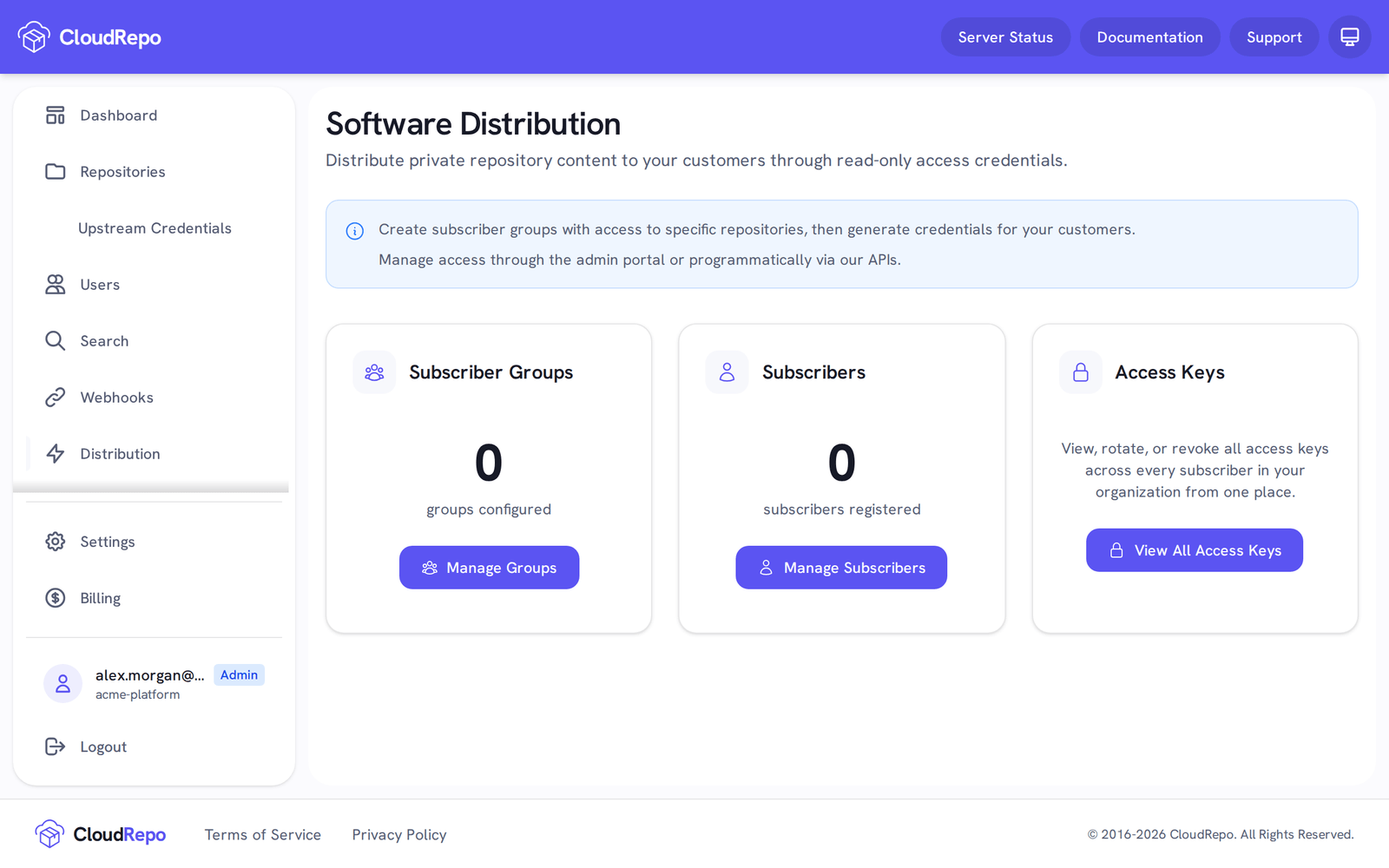Click the Logout arrow icon
The image size is (1389, 868).
point(56,746)
